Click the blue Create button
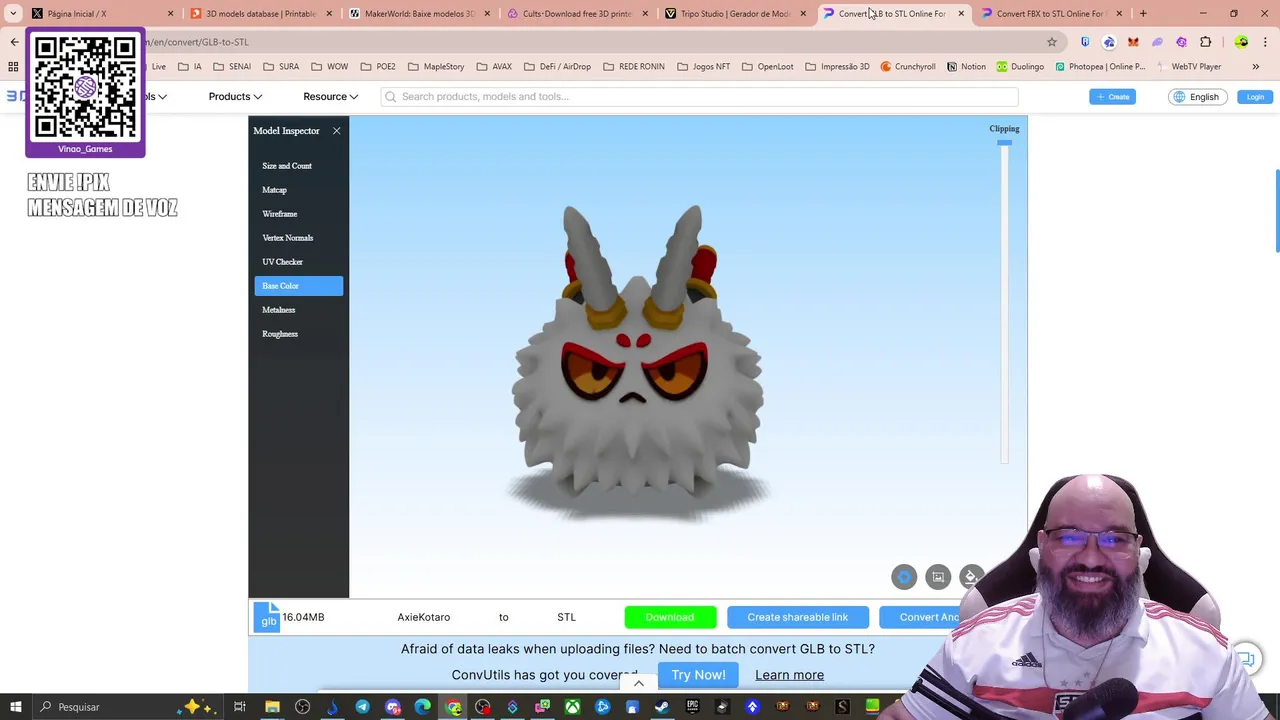 [1112, 97]
